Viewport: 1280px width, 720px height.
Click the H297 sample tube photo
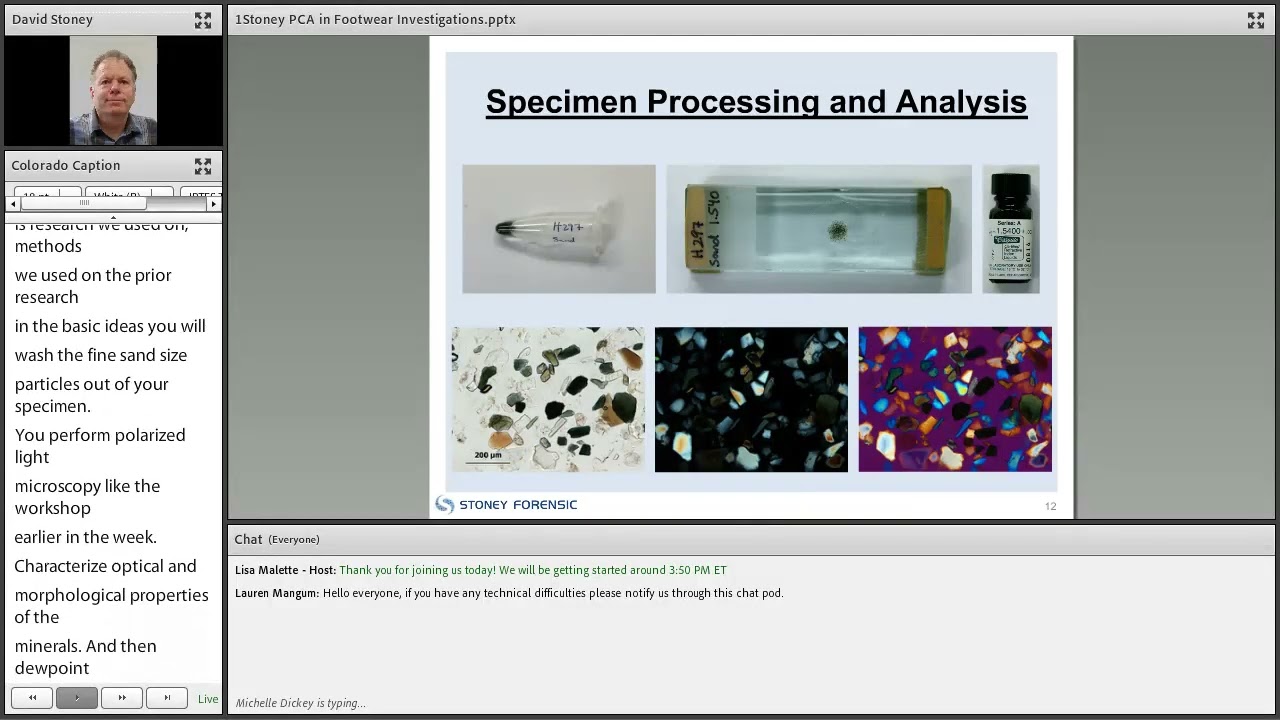click(x=559, y=229)
